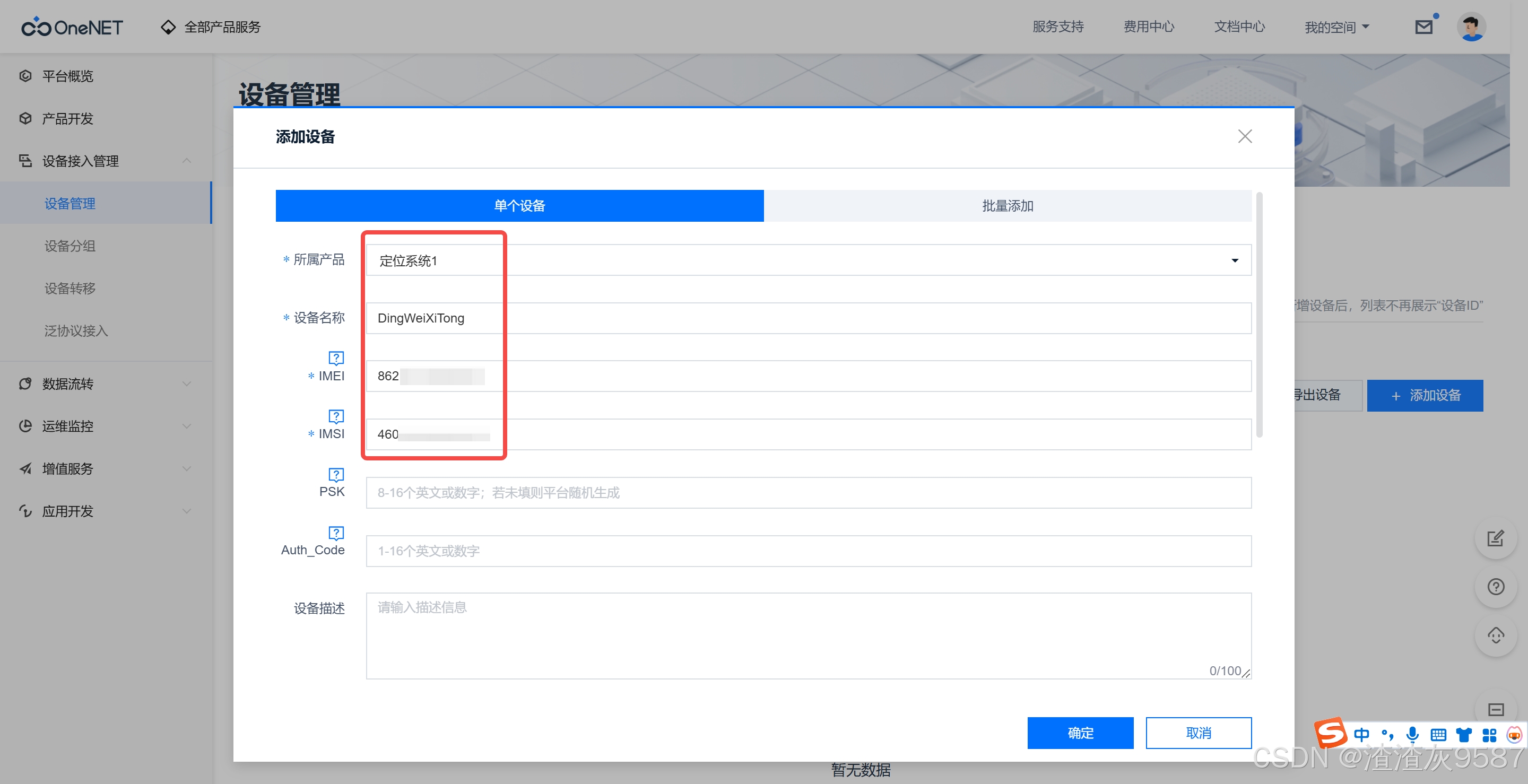
Task: Open the mail notification envelope icon
Action: pyautogui.click(x=1423, y=27)
